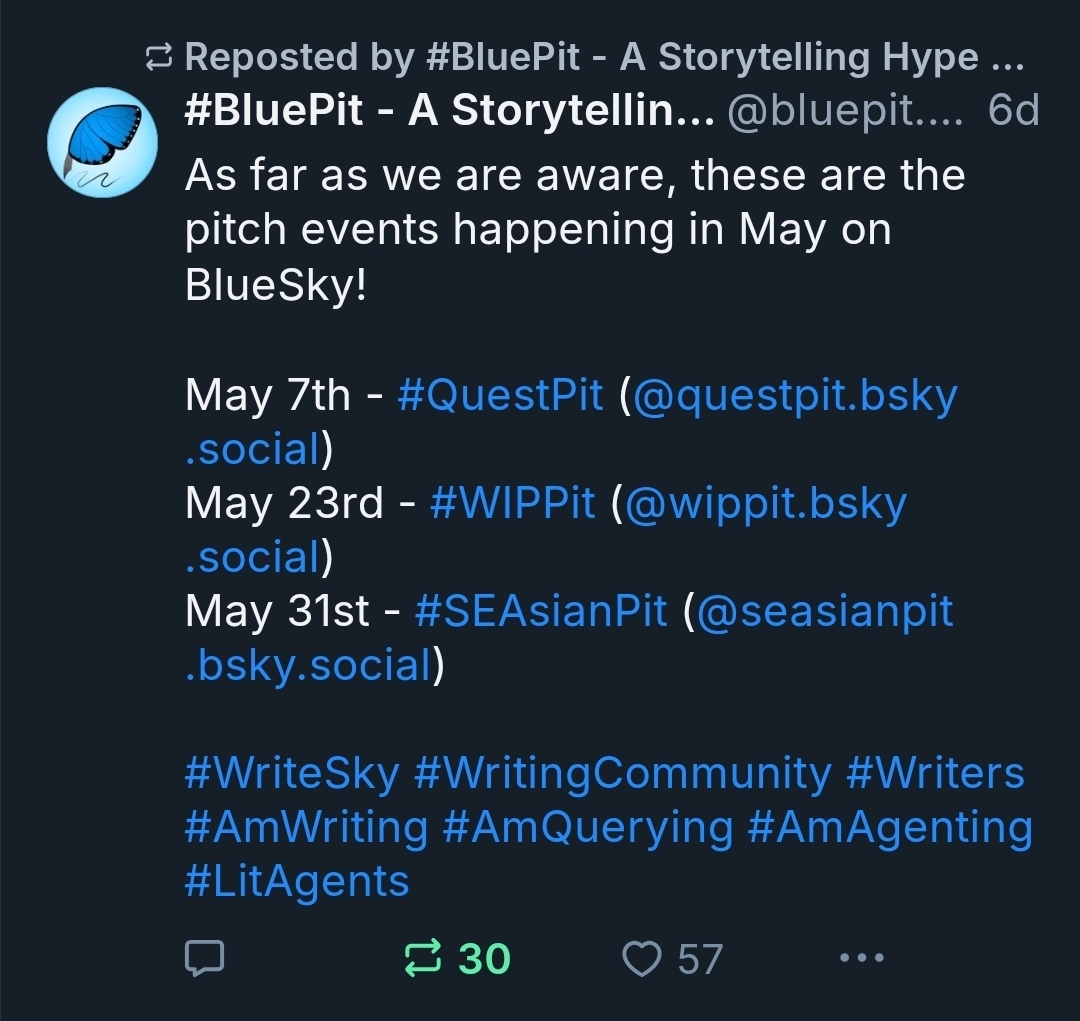Click the repost arrows icon in header
Screen dimensions: 1080x1021
159,59
